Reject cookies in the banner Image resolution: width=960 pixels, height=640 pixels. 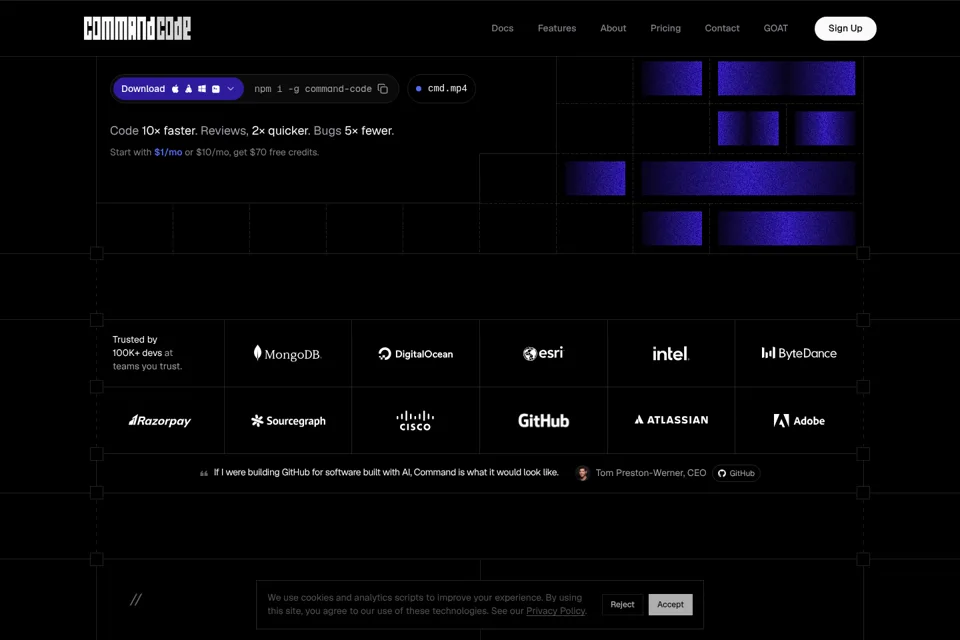[x=622, y=604]
